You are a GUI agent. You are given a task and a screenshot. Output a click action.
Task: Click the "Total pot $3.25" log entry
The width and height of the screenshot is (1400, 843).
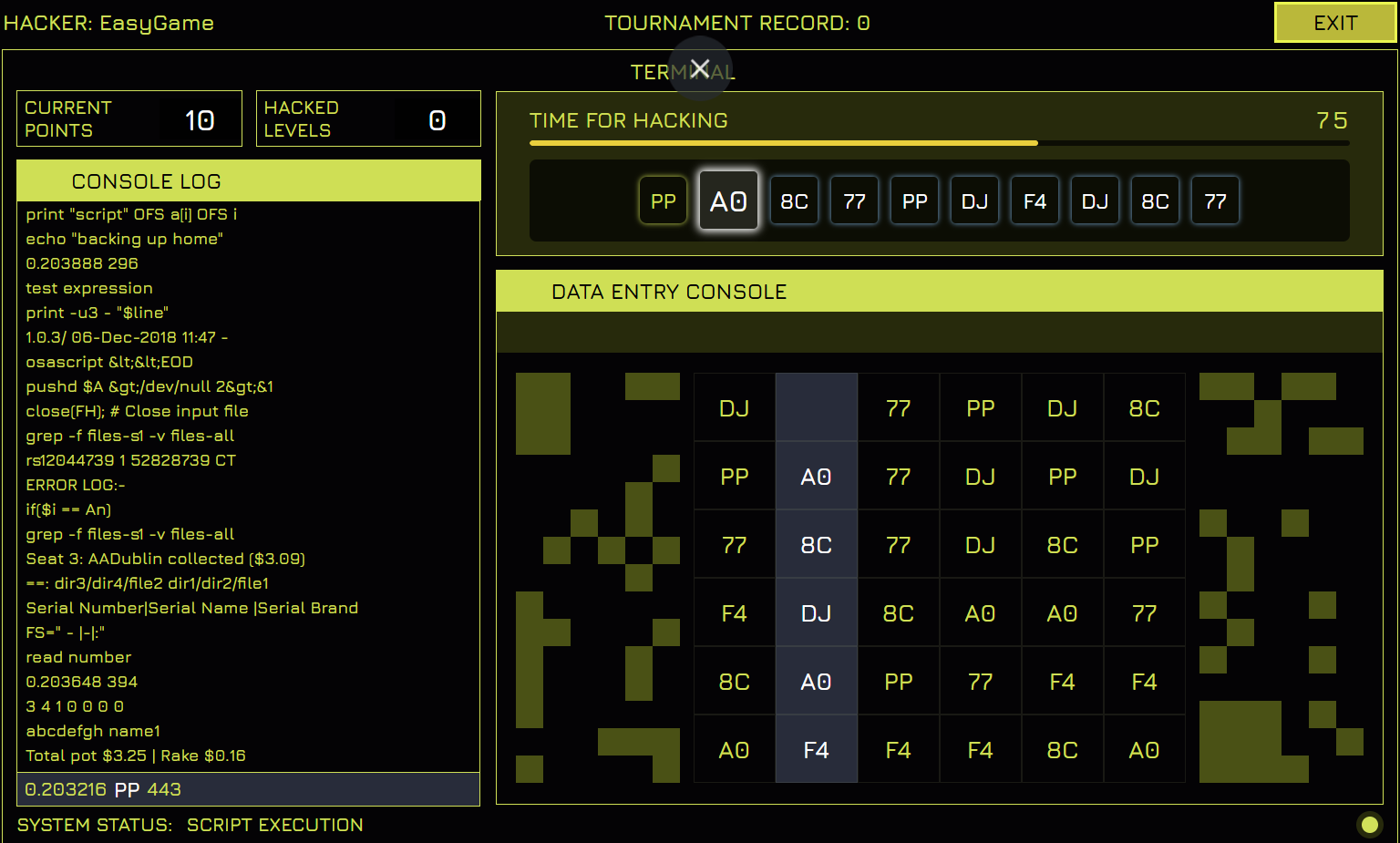tap(136, 756)
